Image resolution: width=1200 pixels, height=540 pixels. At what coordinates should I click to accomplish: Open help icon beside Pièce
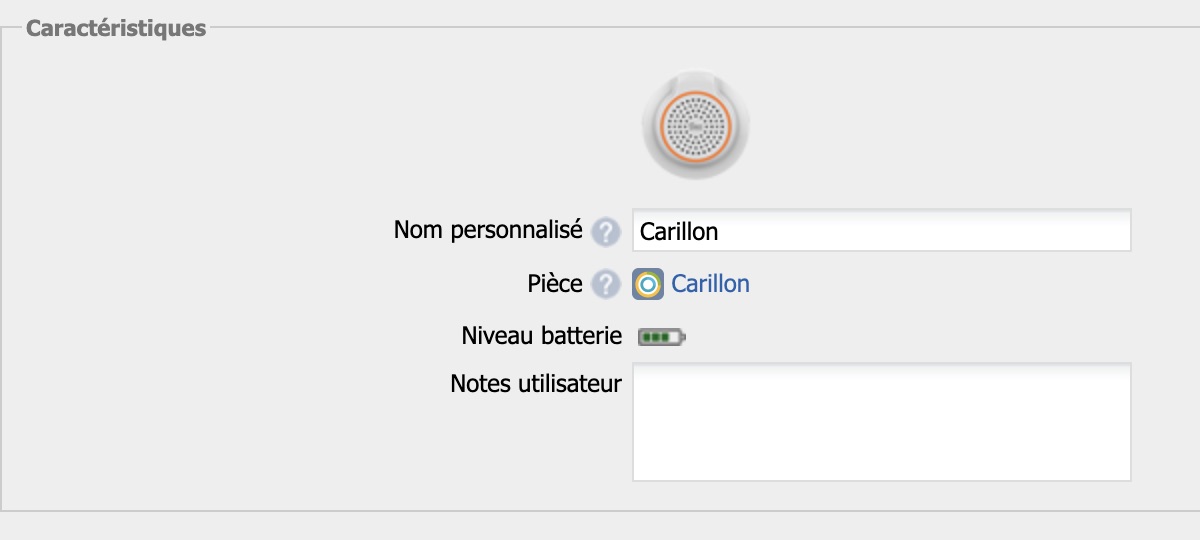click(604, 284)
